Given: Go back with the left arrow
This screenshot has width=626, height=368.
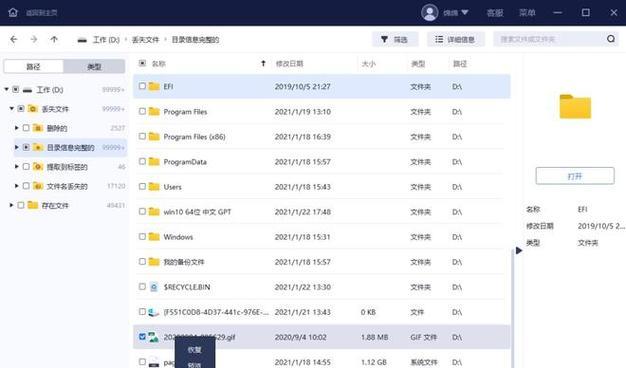Looking at the screenshot, I should click(14, 39).
